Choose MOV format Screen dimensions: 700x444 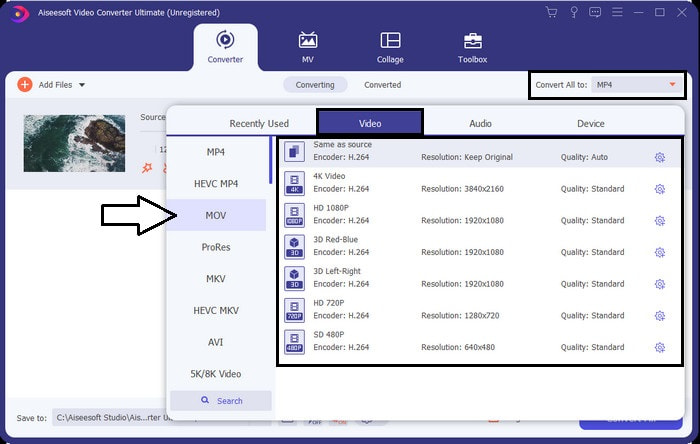click(216, 216)
